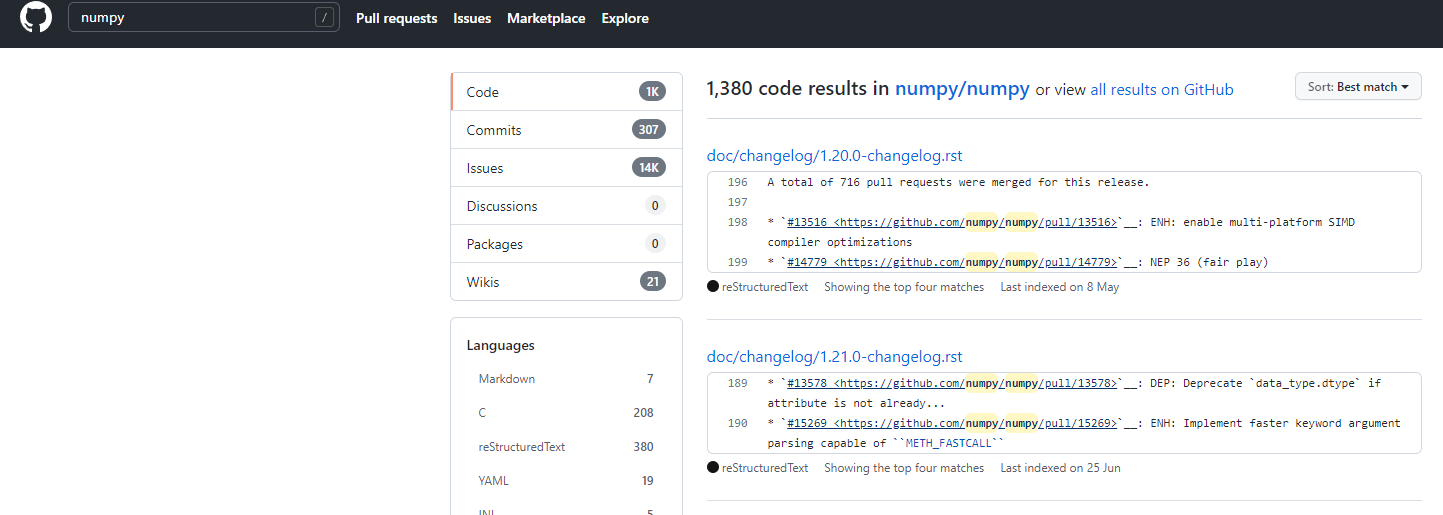Click the black language dot of 1.21.0 result

coord(713,468)
